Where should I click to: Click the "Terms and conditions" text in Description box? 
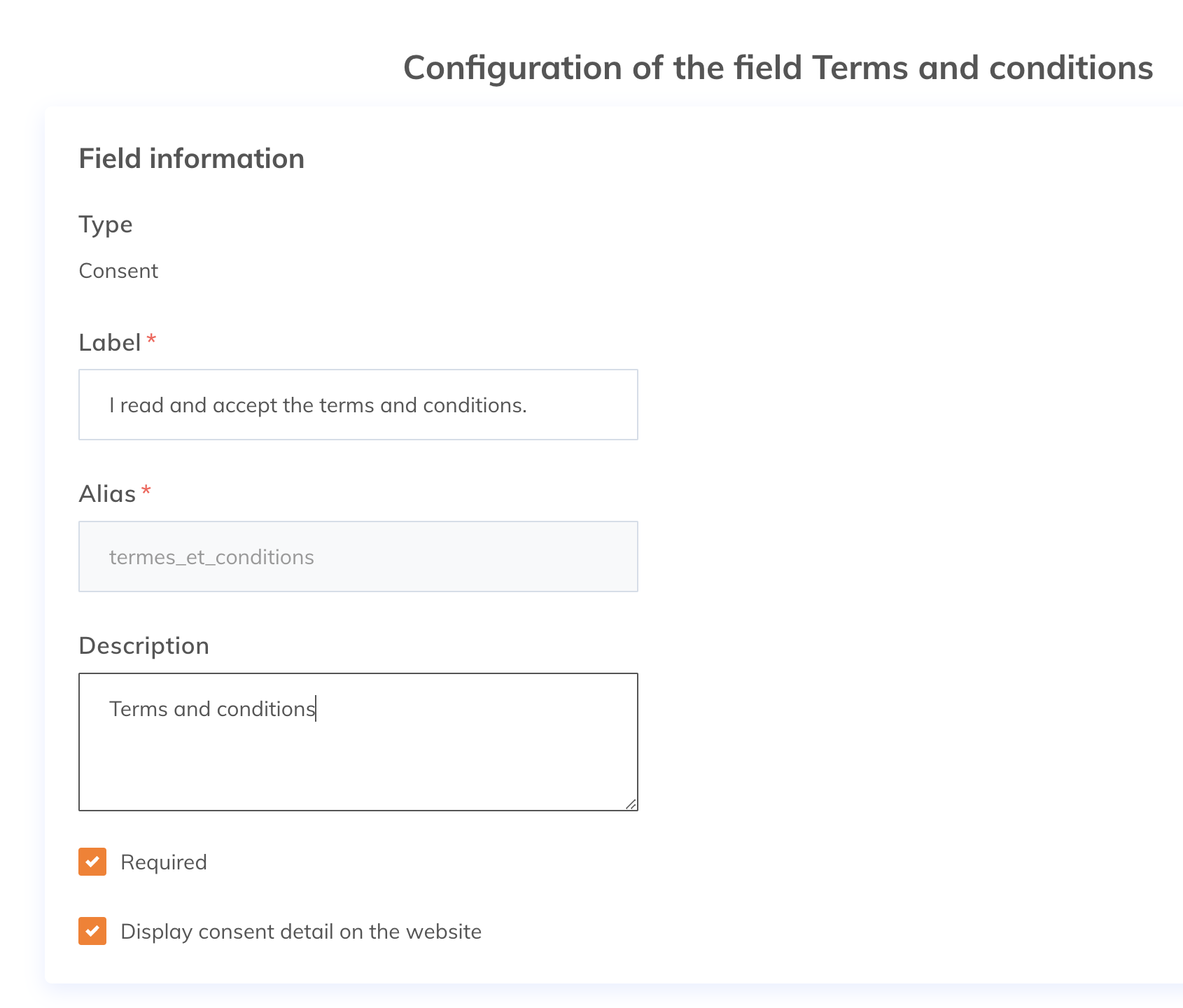[x=212, y=709]
